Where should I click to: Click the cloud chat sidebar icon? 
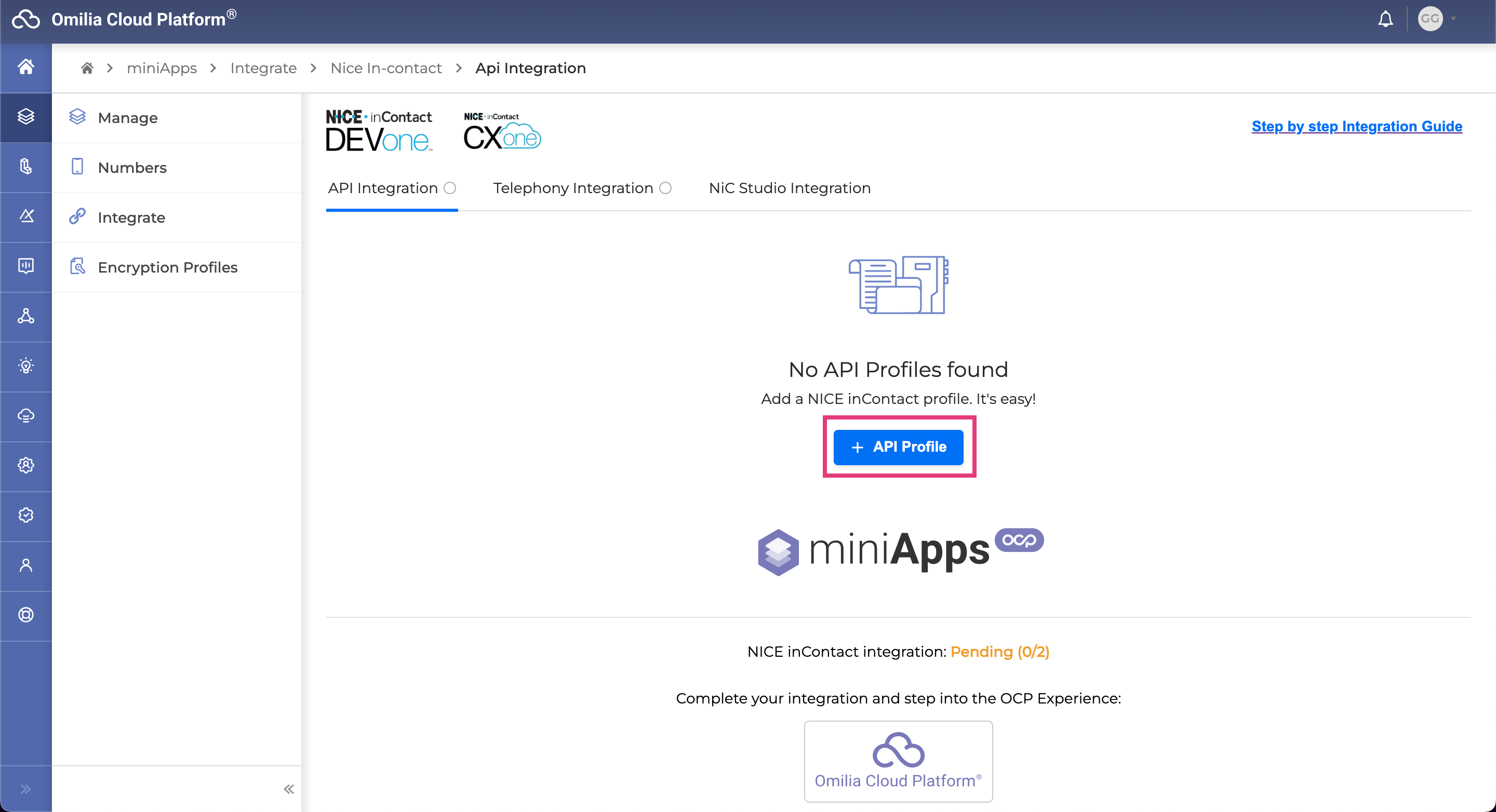[x=25, y=415]
